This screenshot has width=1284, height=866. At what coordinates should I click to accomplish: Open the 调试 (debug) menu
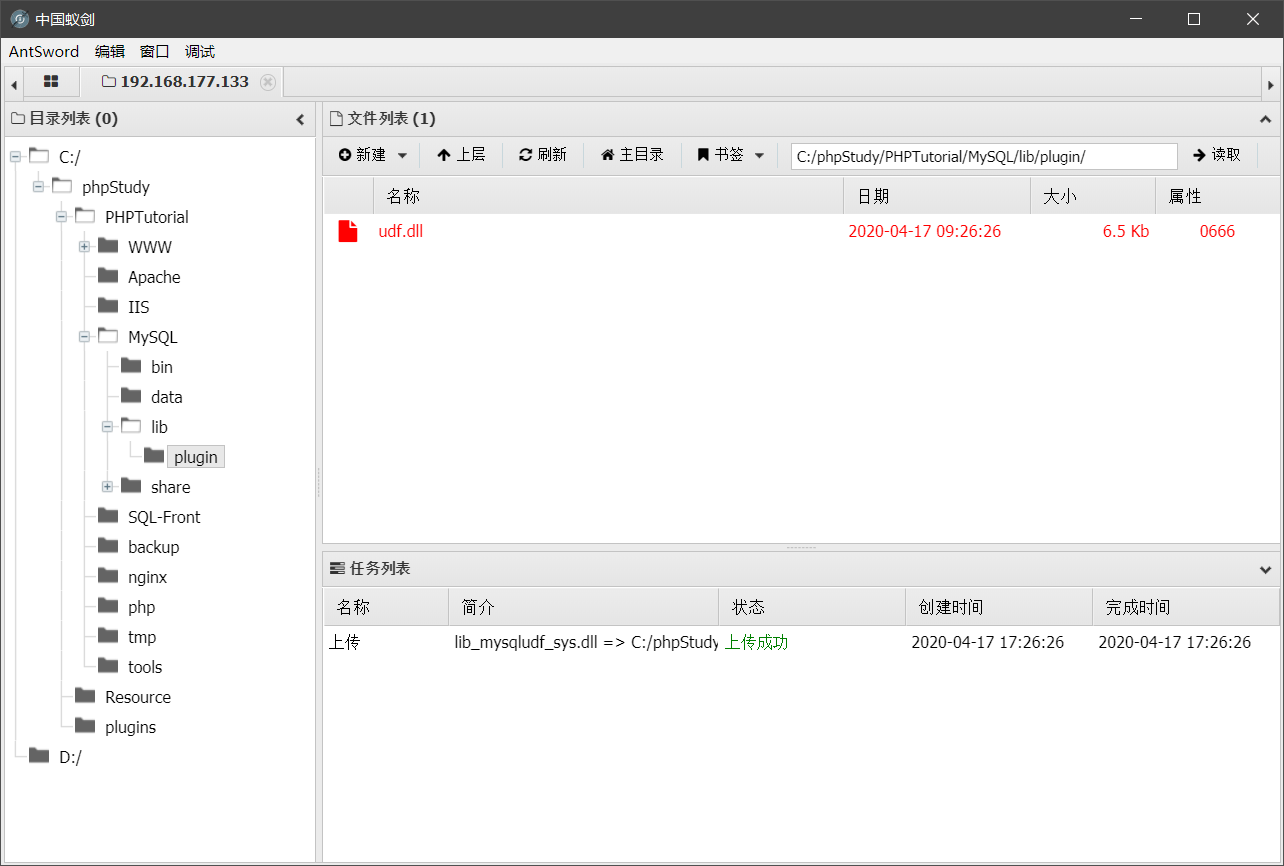(x=200, y=52)
